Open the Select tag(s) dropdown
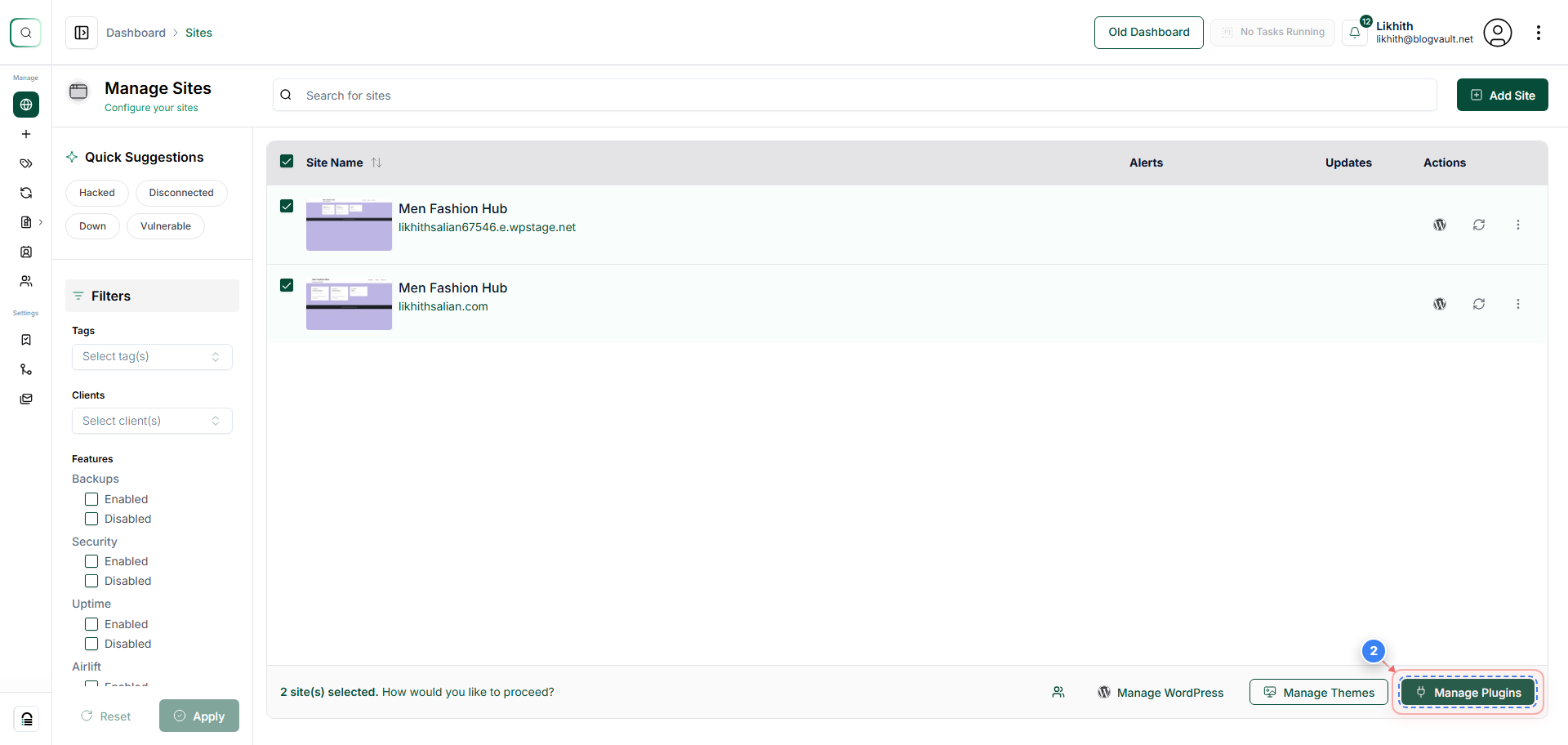 point(152,356)
